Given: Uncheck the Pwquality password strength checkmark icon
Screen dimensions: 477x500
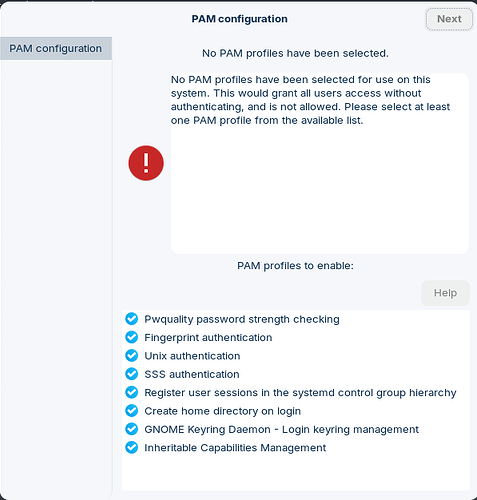Looking at the screenshot, I should (132, 319).
